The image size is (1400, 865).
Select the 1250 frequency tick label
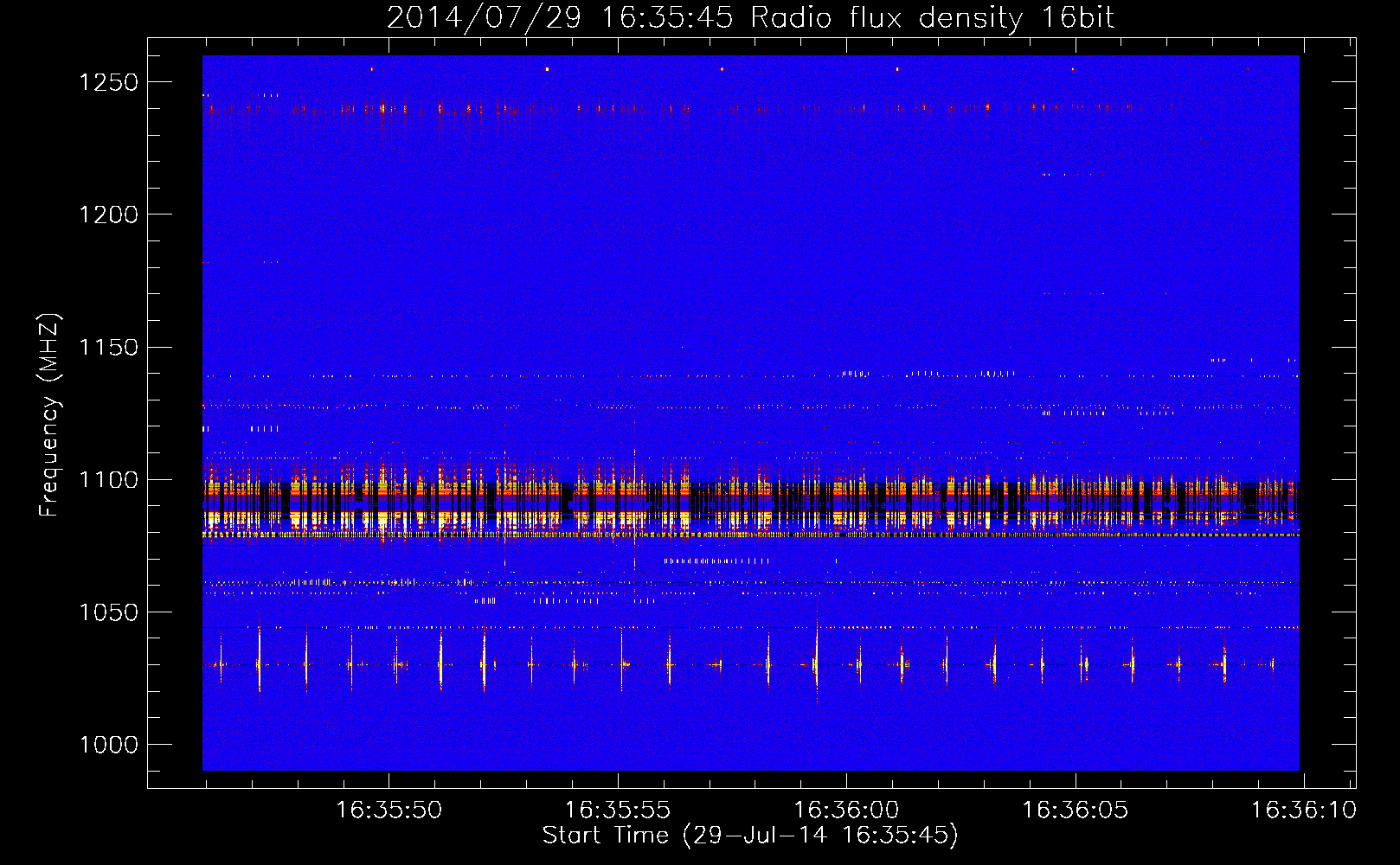108,82
